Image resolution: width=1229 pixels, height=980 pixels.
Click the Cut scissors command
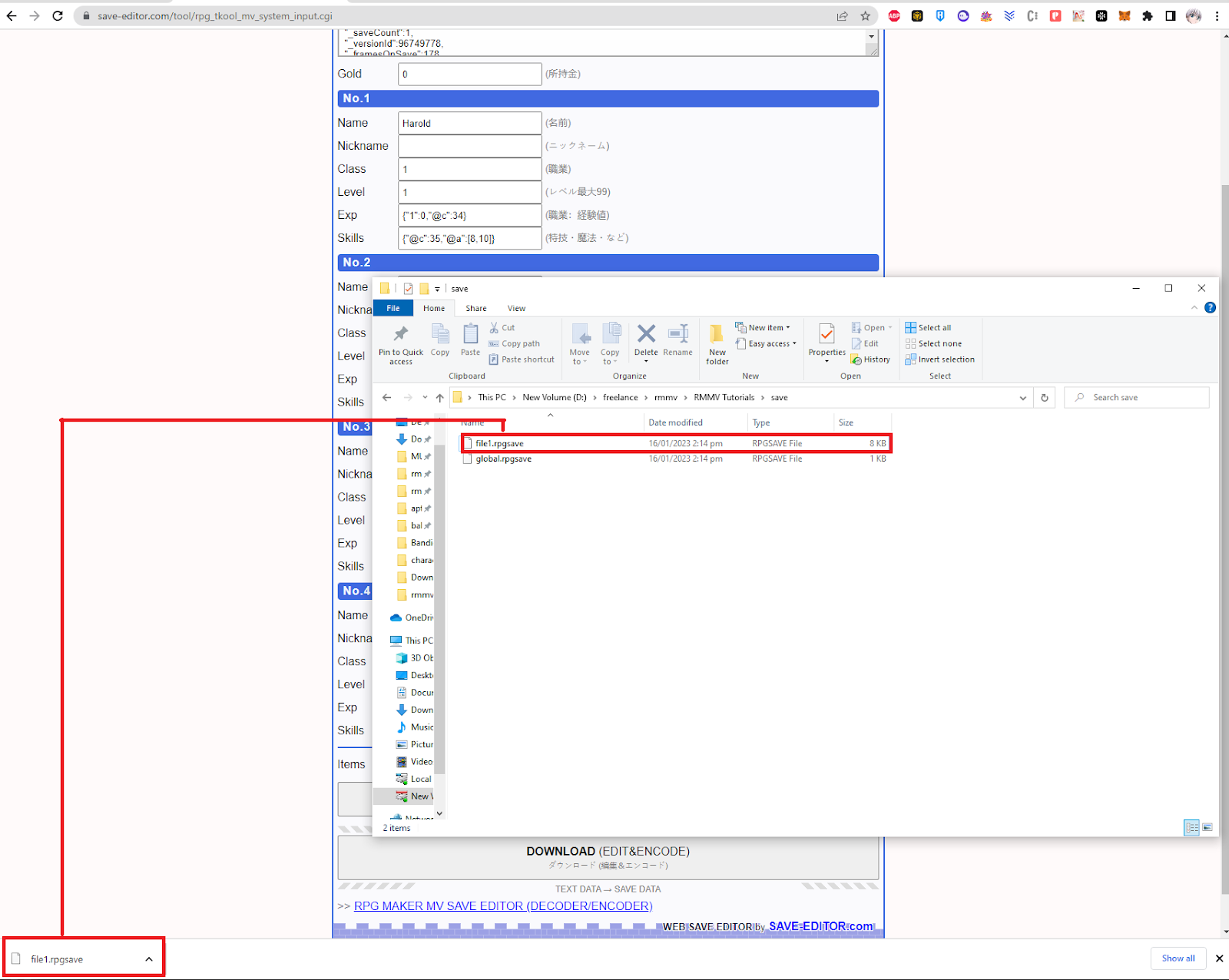502,327
